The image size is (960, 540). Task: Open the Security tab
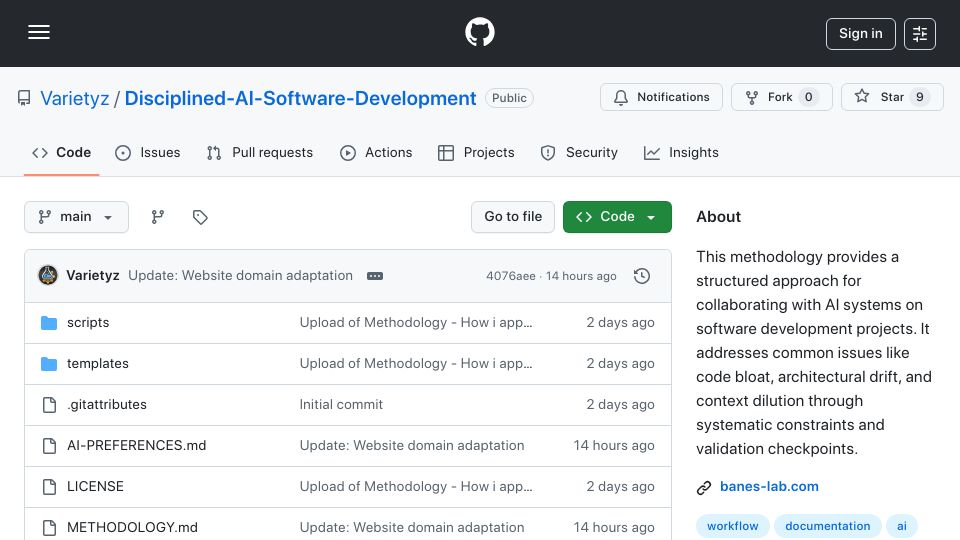(x=579, y=152)
